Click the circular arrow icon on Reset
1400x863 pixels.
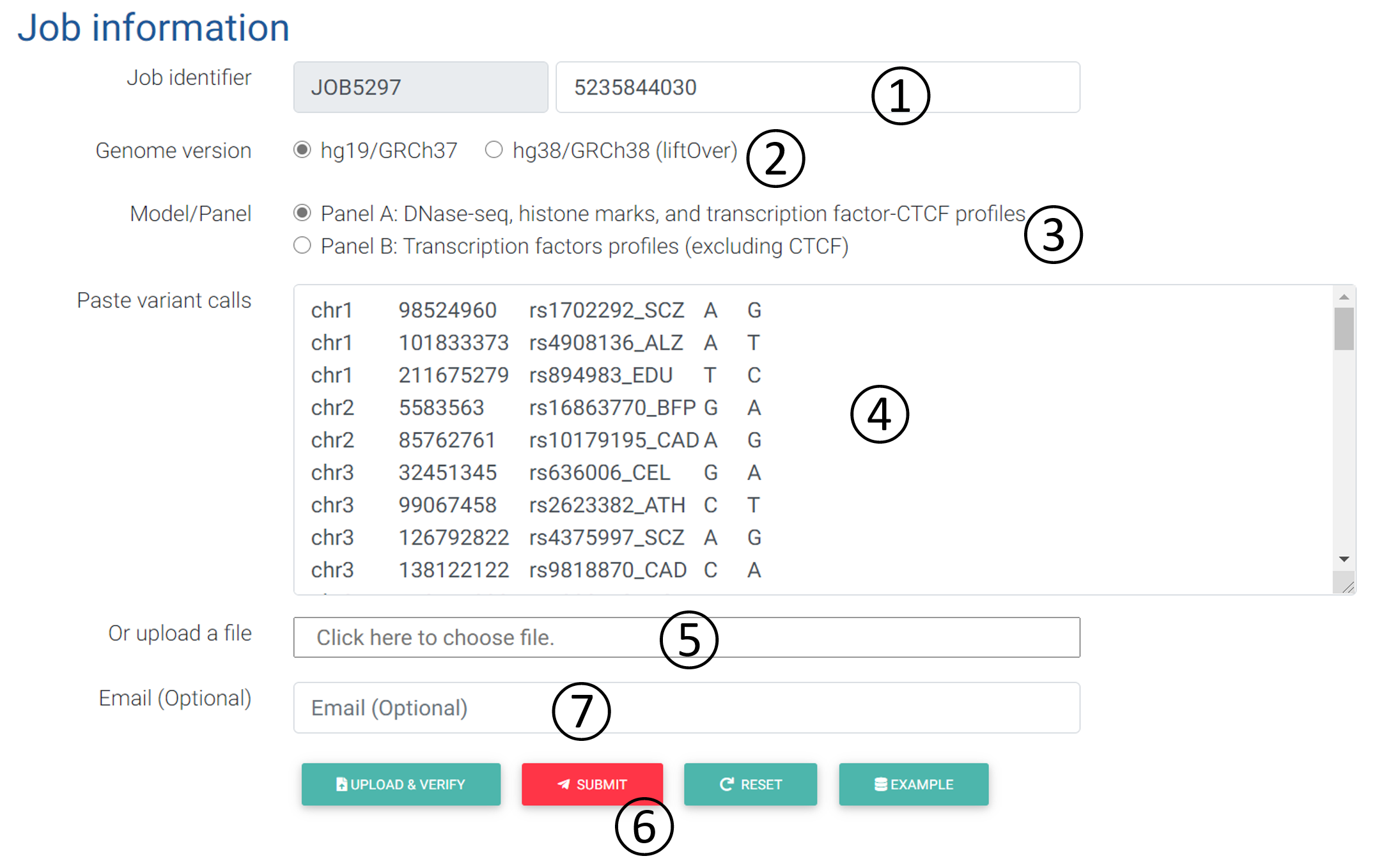(726, 784)
